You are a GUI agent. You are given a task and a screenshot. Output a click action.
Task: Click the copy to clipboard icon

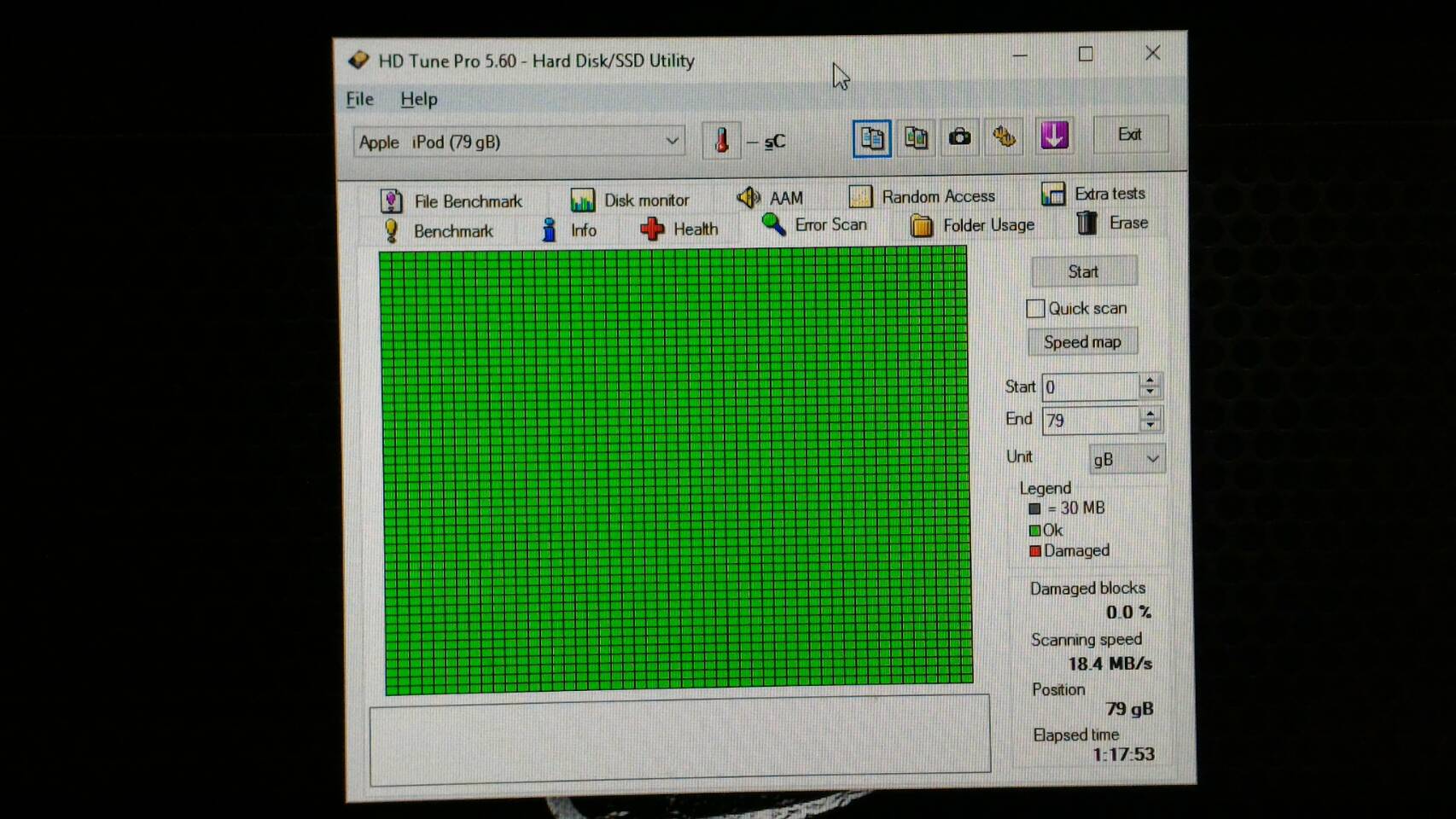point(871,138)
